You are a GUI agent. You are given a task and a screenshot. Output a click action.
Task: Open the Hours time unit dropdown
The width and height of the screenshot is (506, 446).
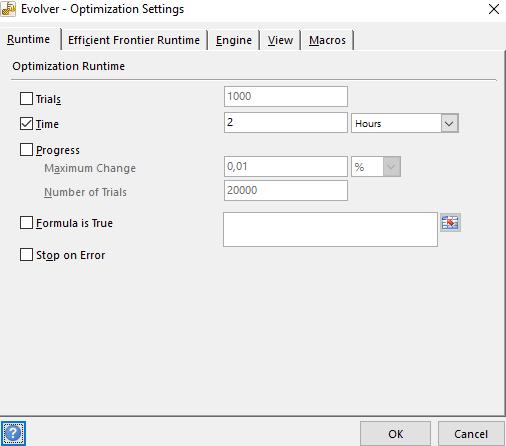click(405, 123)
